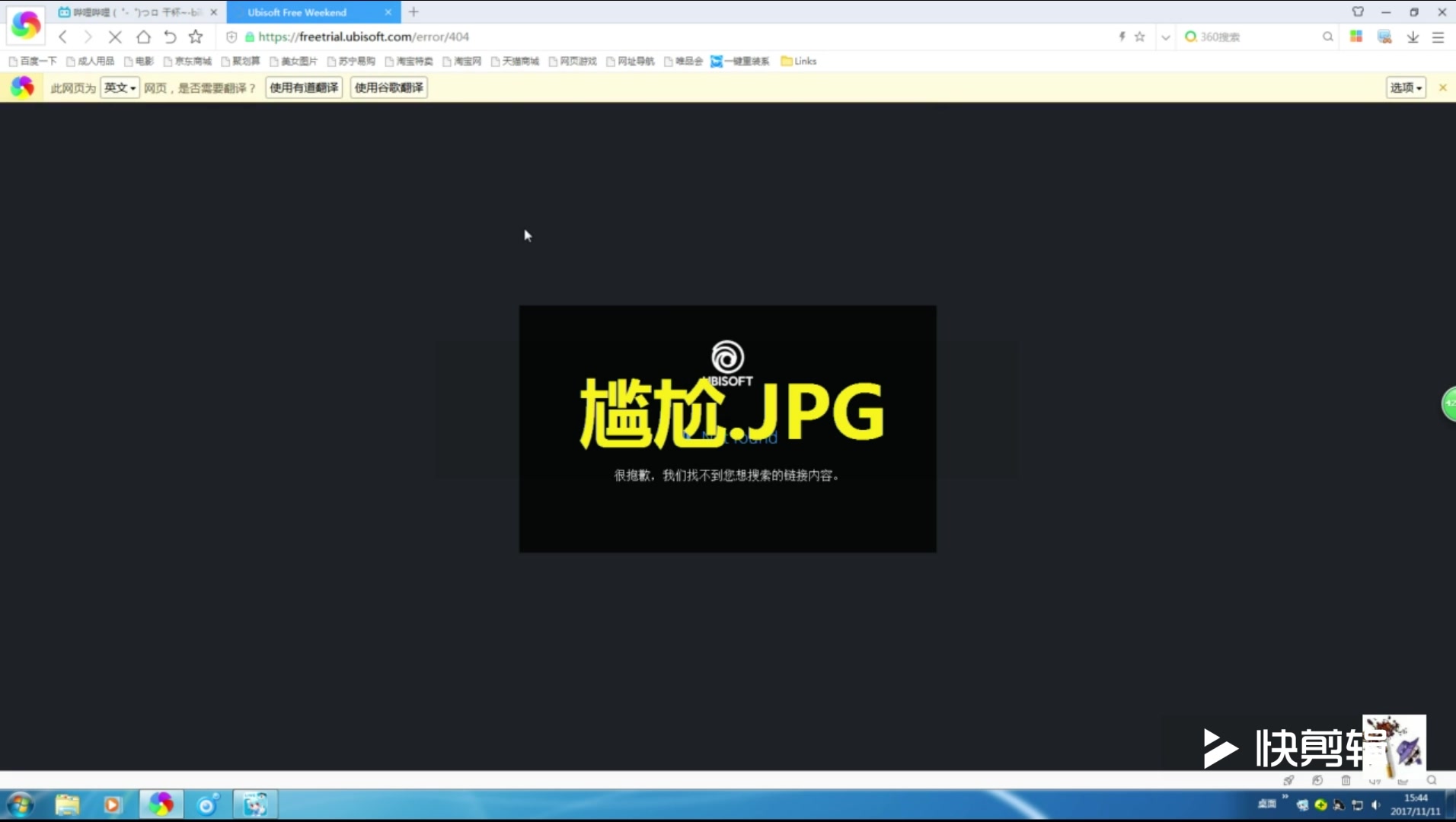Open the address bar history chevron dropdown
The height and width of the screenshot is (822, 1456).
click(1164, 37)
